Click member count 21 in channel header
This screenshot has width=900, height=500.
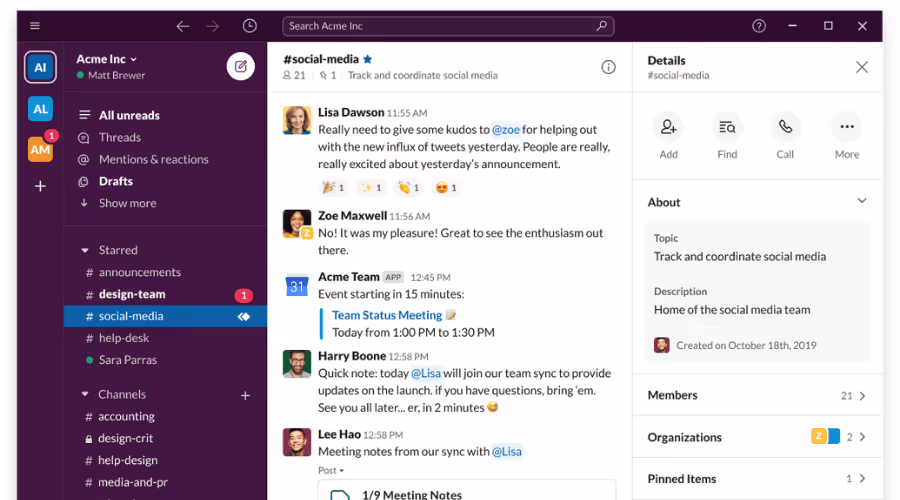click(294, 75)
